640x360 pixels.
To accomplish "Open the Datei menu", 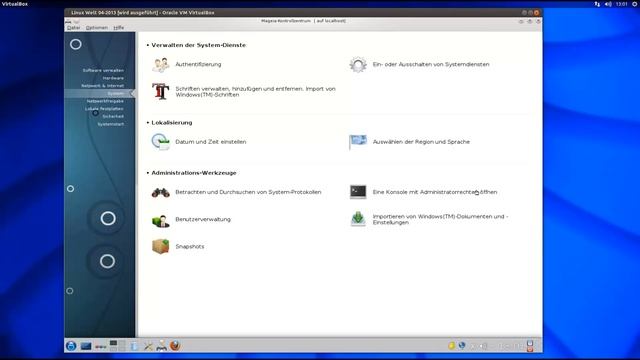I will tap(73, 28).
